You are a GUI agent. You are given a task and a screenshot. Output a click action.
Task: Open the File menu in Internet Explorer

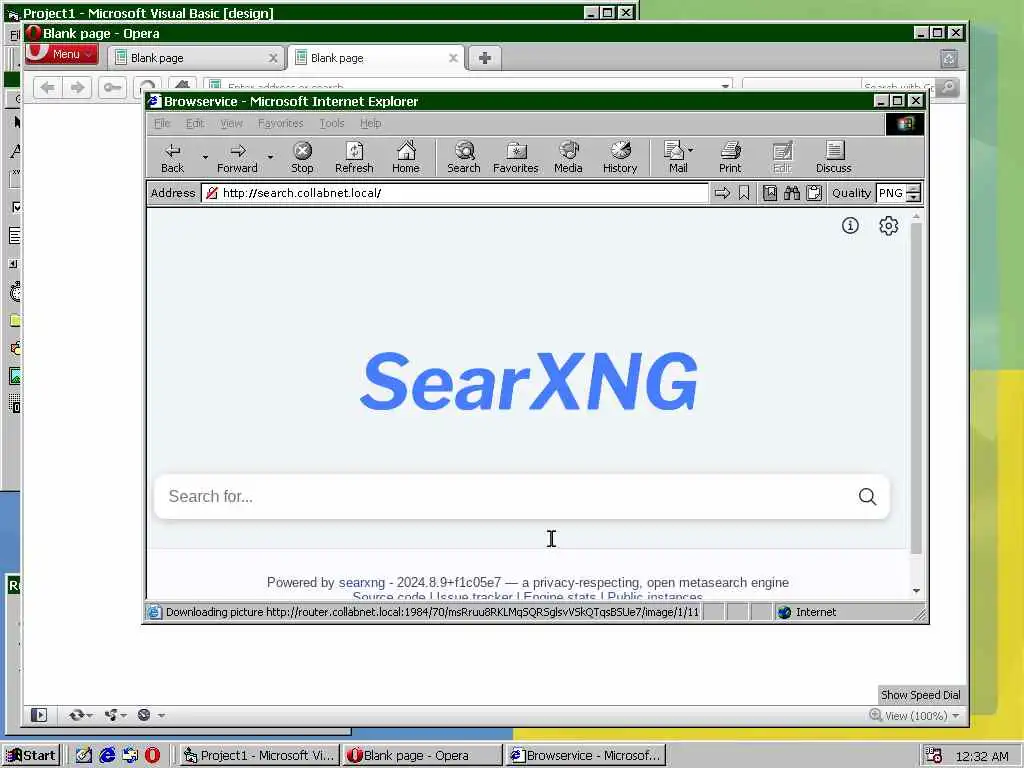coord(162,123)
